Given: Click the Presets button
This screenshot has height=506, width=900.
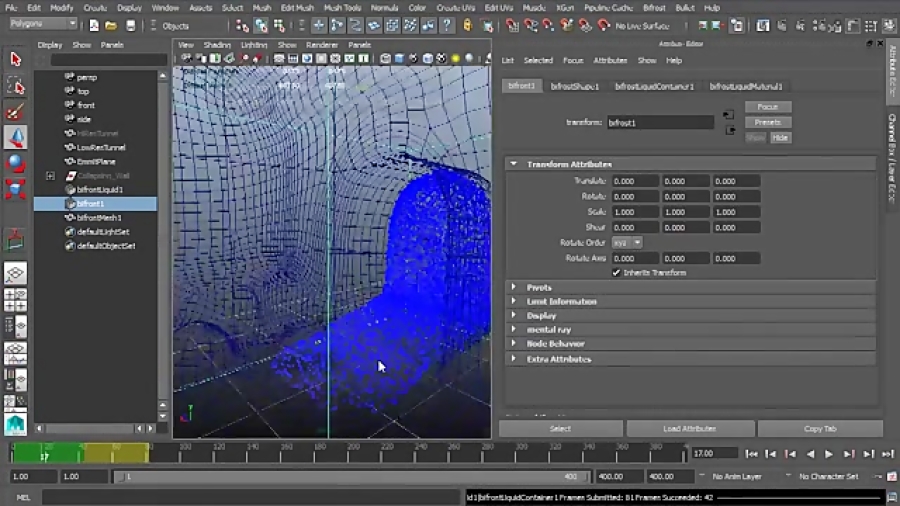Looking at the screenshot, I should 767,122.
